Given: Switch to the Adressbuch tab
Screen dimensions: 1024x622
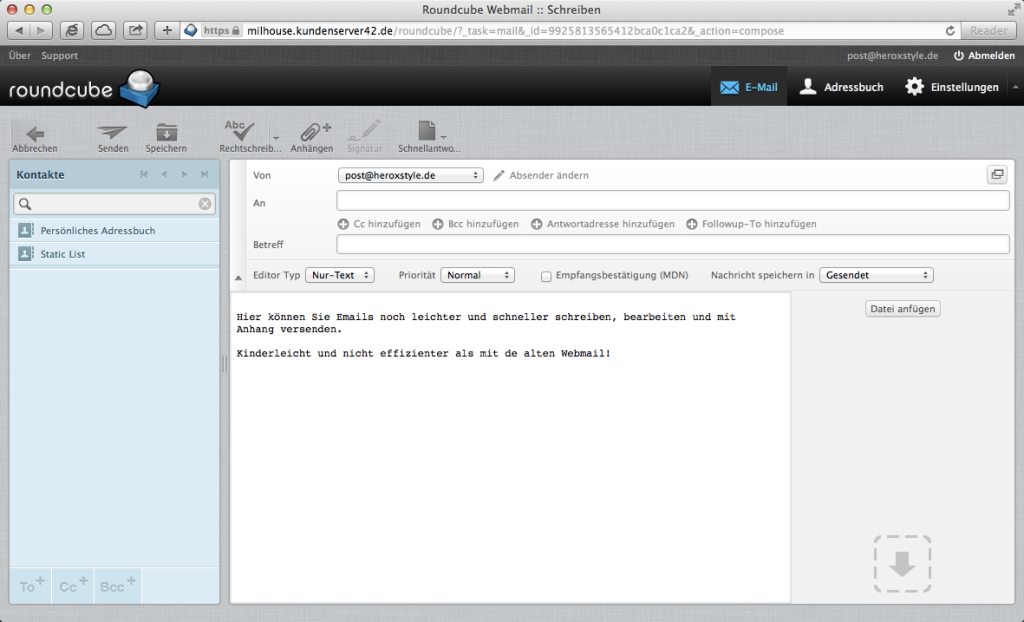Looking at the screenshot, I should (842, 87).
